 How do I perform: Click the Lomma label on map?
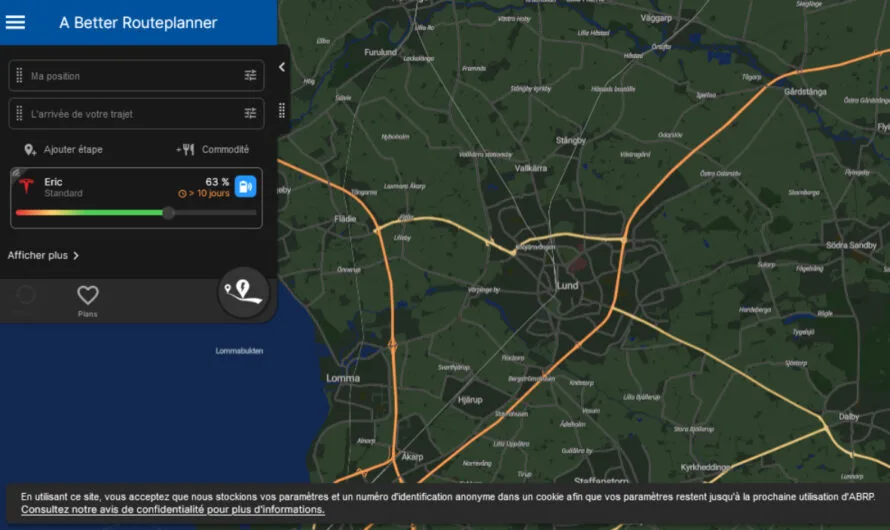coord(343,378)
